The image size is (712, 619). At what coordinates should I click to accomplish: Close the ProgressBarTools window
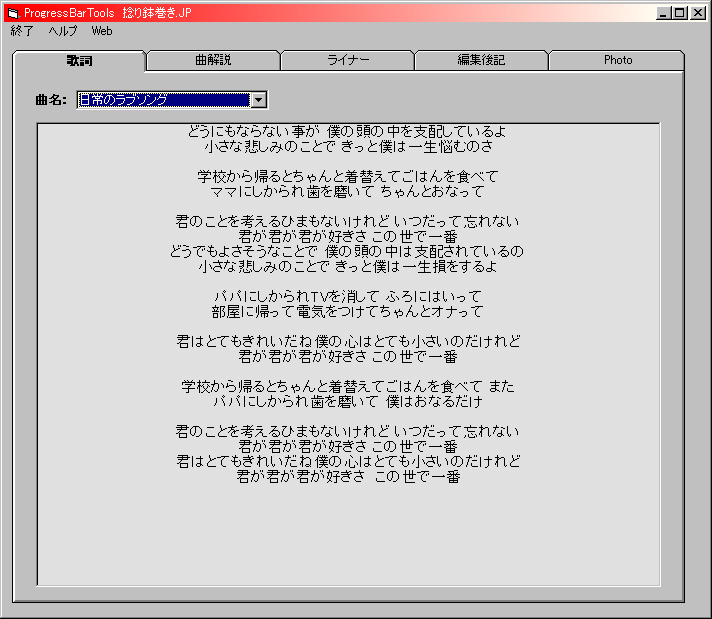coord(697,13)
